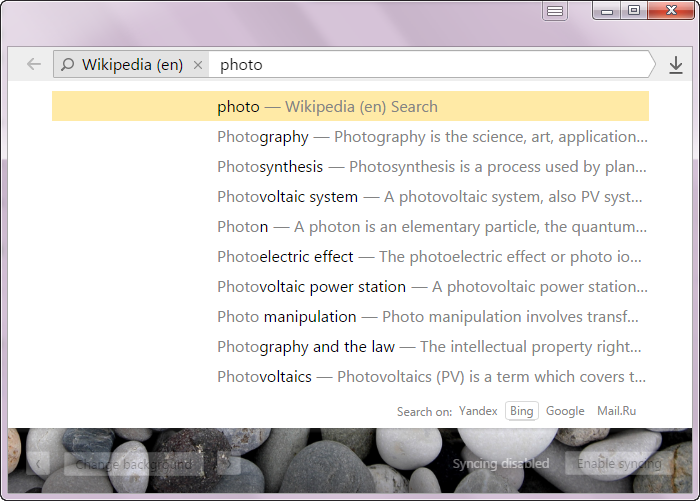
Task: Remove the Wikipedia (en) search engine tag
Action: (x=198, y=65)
